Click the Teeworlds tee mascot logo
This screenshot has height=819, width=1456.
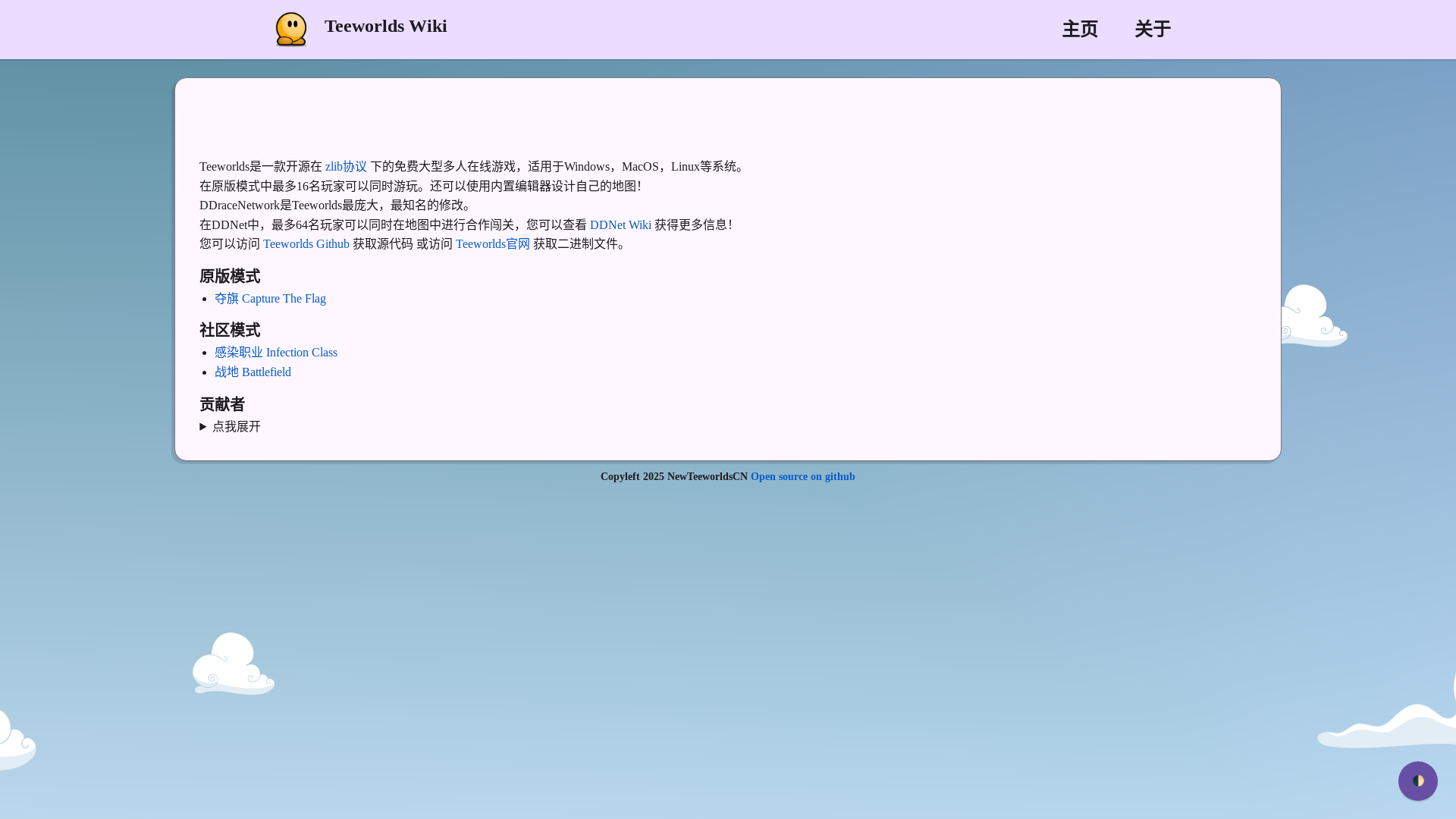291,29
